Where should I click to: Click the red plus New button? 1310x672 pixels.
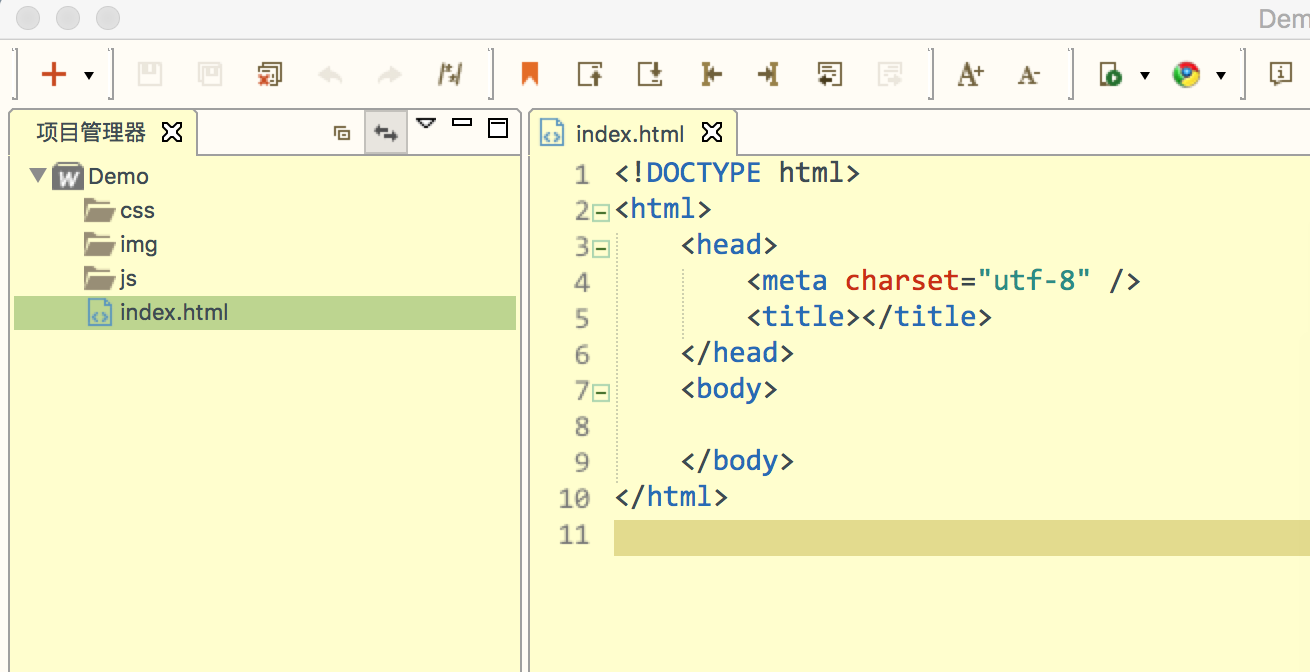click(54, 74)
